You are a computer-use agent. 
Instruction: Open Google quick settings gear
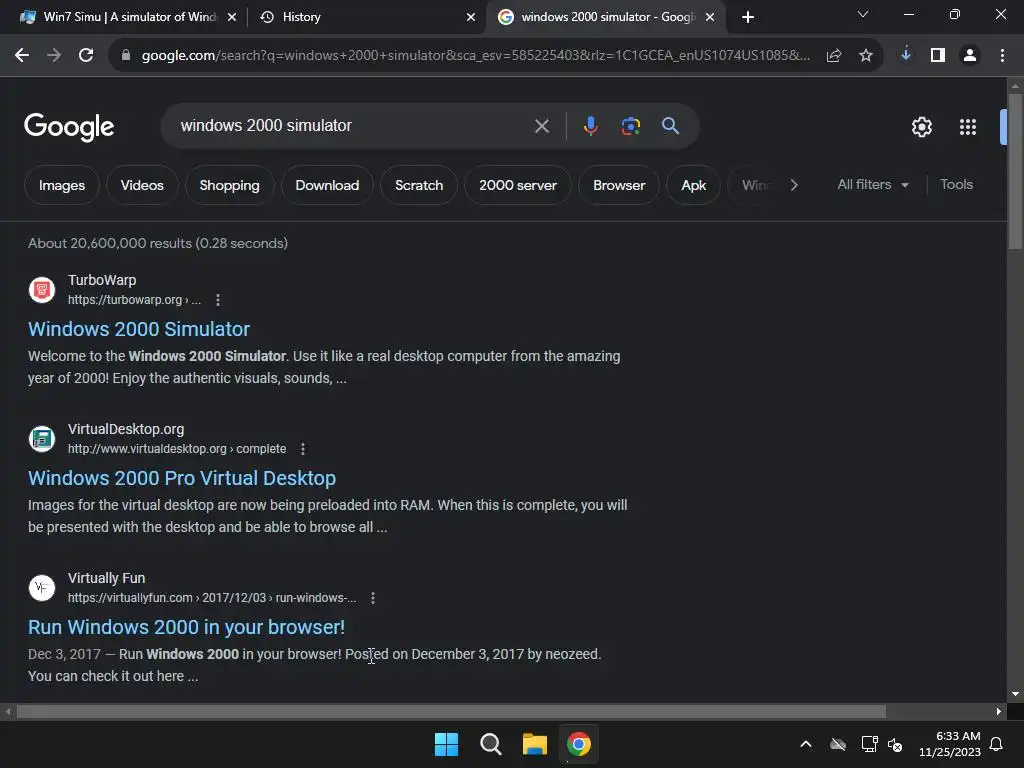click(x=921, y=127)
